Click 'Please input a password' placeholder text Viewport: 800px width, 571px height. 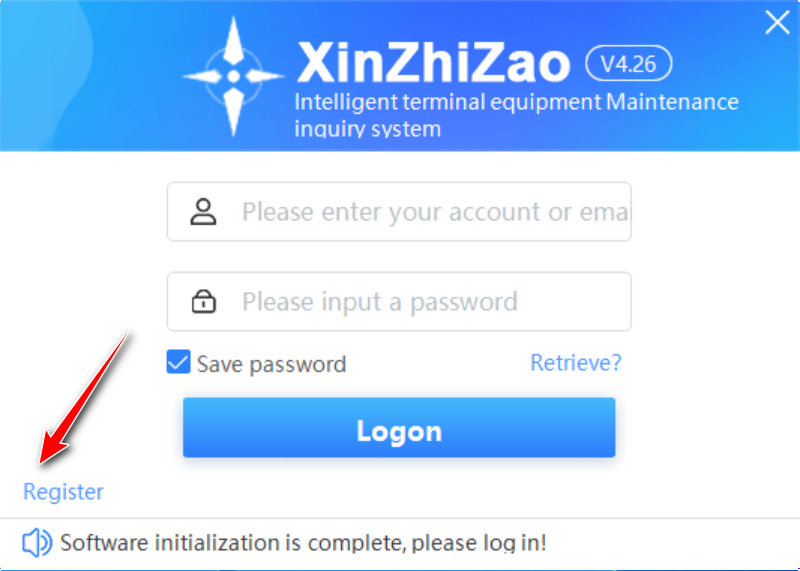click(380, 302)
